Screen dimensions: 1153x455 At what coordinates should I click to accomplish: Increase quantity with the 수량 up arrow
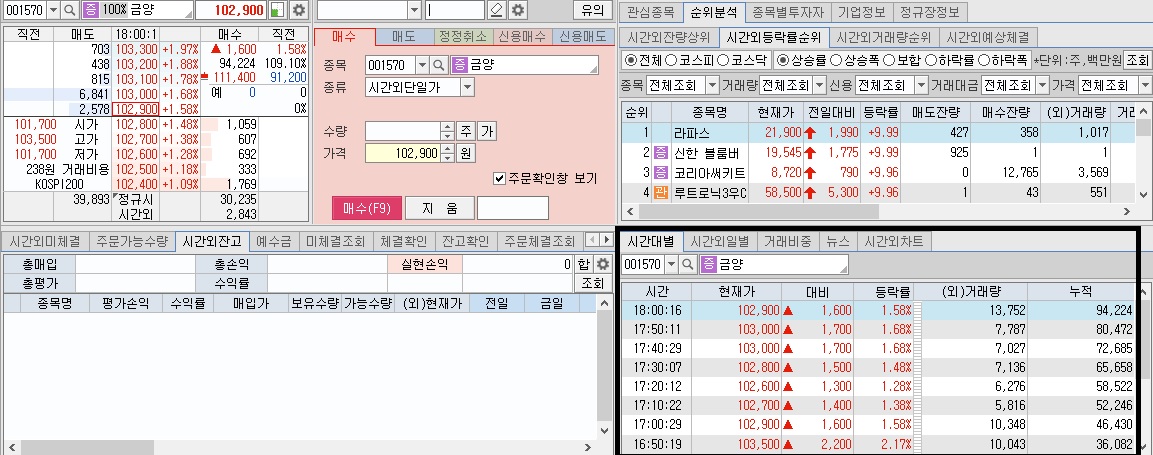pos(447,127)
